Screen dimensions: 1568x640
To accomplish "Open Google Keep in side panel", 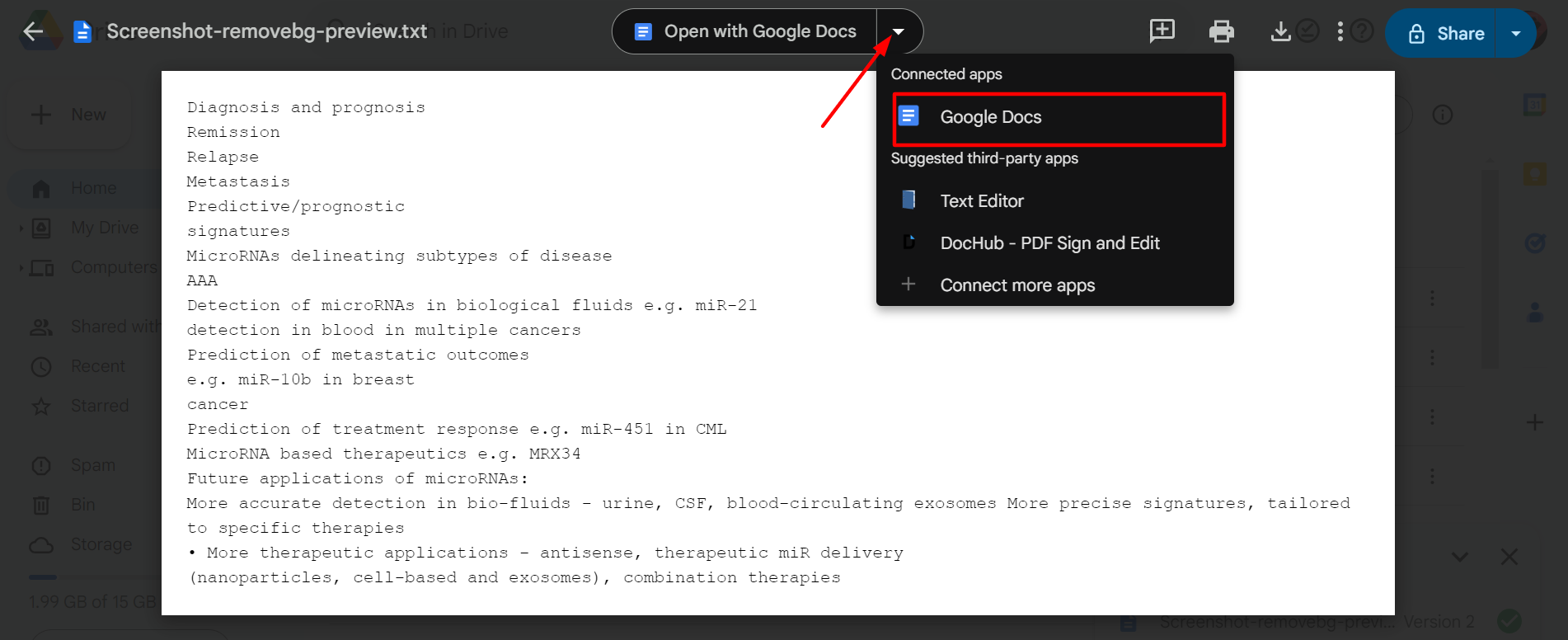I will tap(1534, 174).
